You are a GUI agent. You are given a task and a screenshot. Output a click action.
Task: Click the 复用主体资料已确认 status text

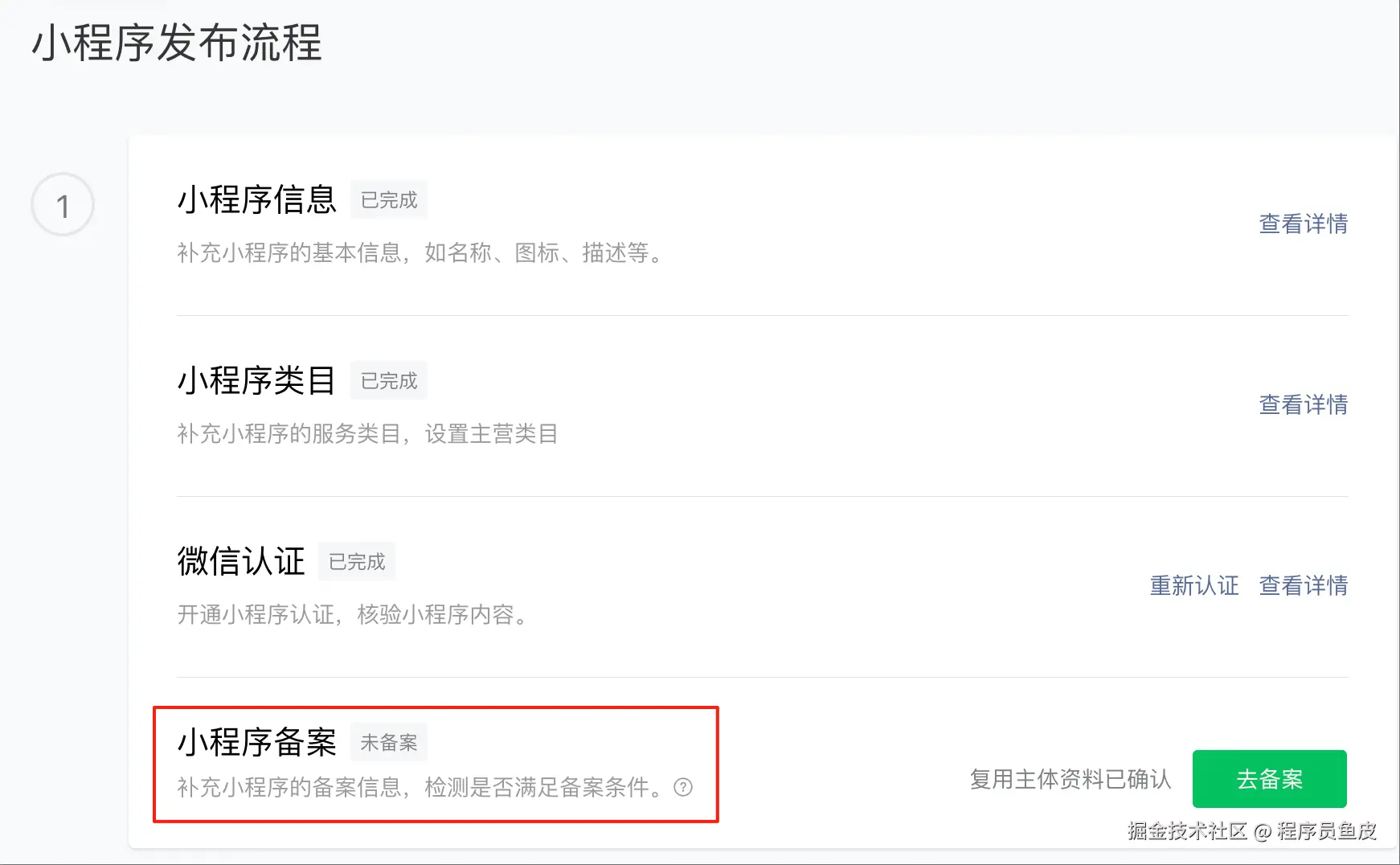pyautogui.click(x=1070, y=779)
